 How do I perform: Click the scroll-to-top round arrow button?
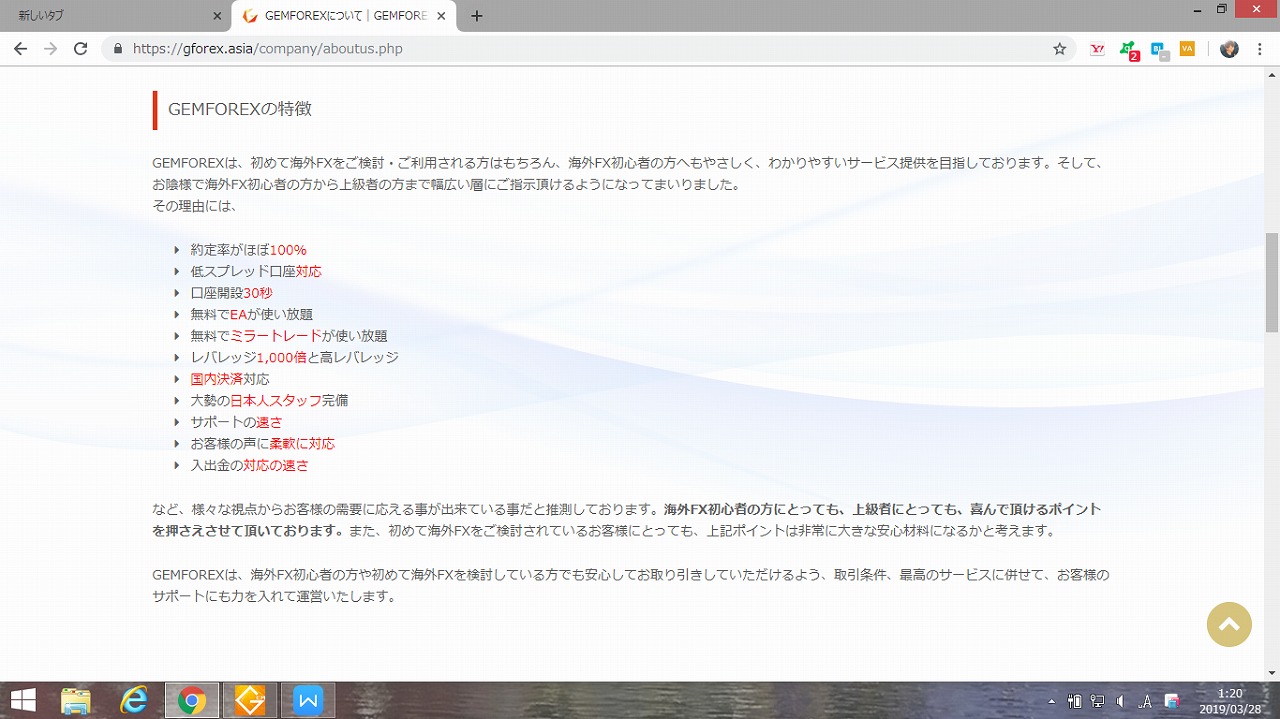point(1229,625)
